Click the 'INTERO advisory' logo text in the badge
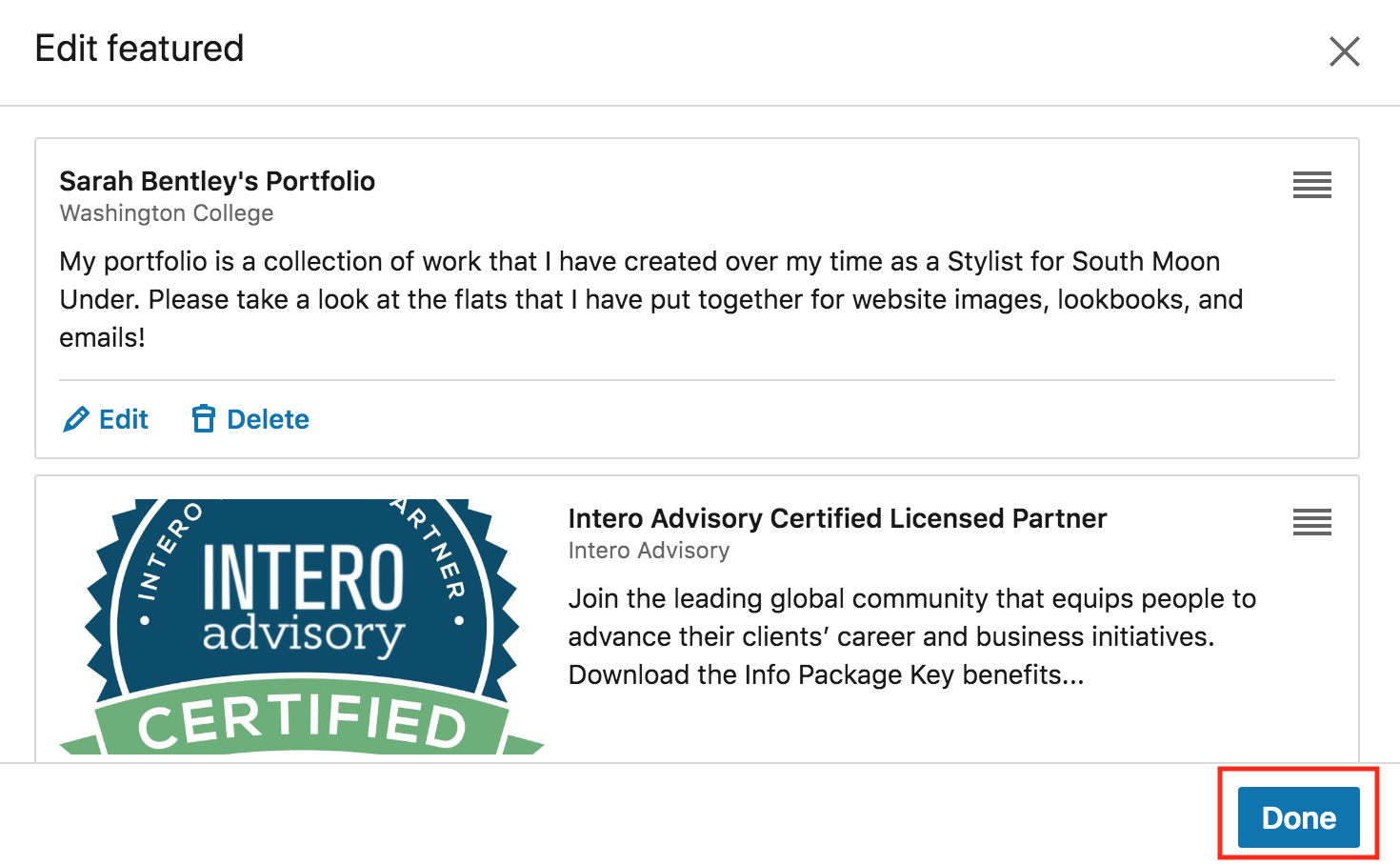The width and height of the screenshot is (1400, 865). point(303,597)
